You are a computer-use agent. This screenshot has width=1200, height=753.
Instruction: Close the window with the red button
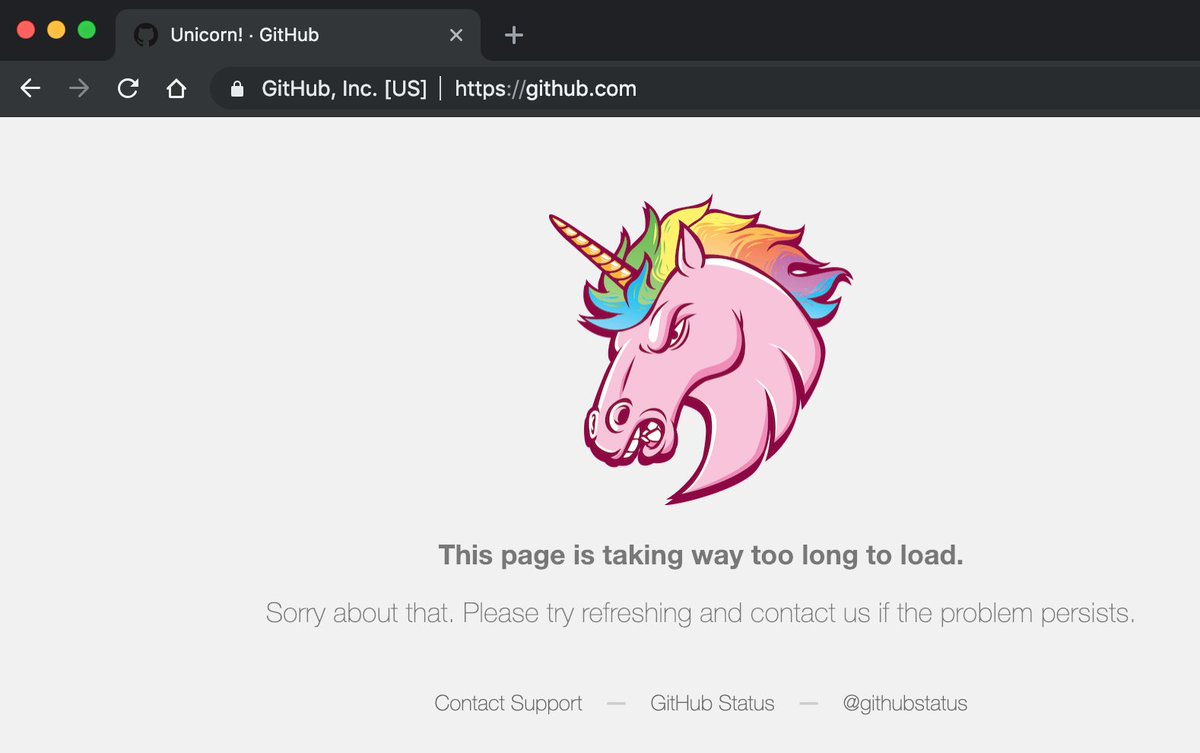tap(26, 30)
